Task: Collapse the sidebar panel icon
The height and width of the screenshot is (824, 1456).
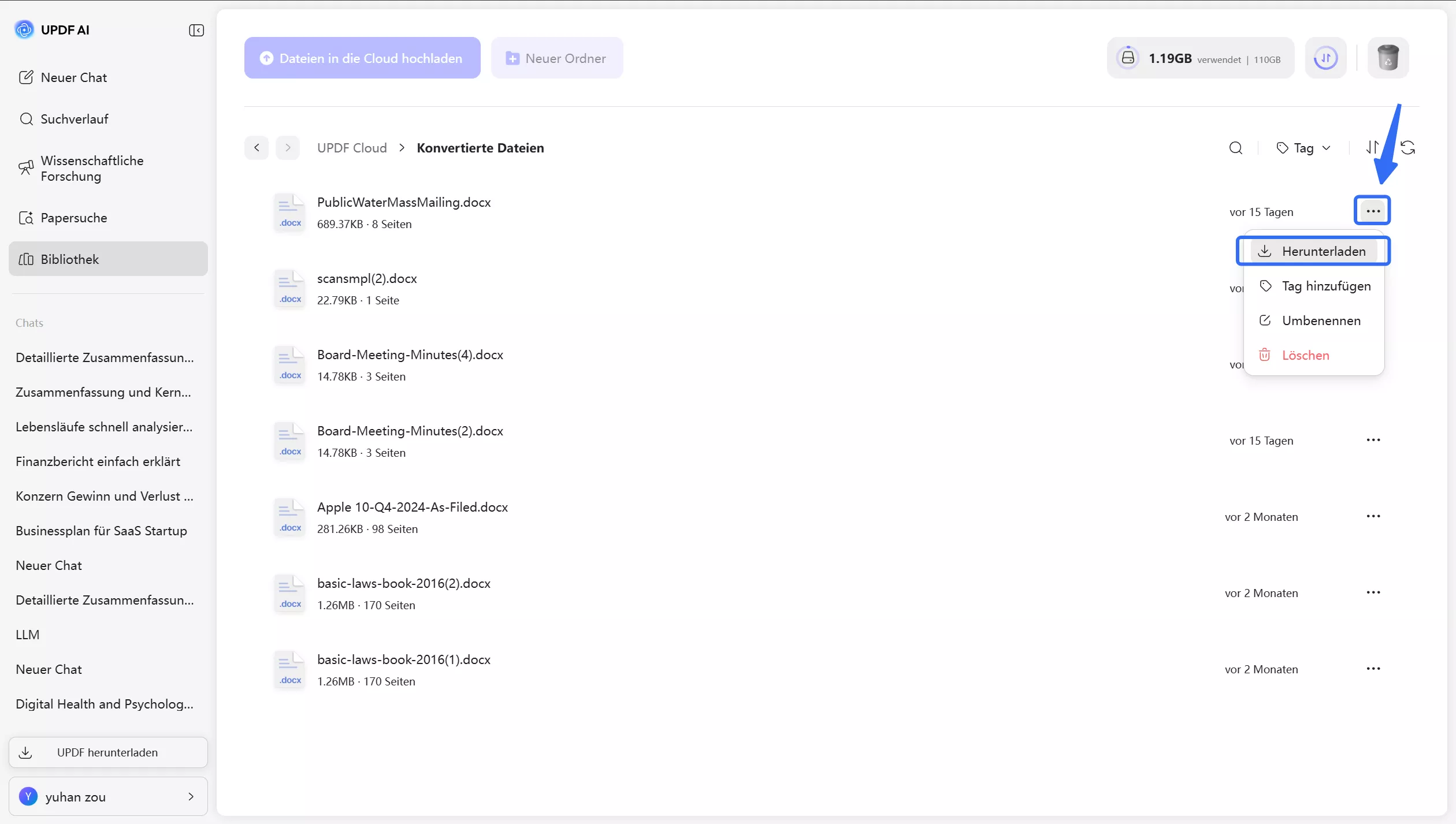Action: 196,30
